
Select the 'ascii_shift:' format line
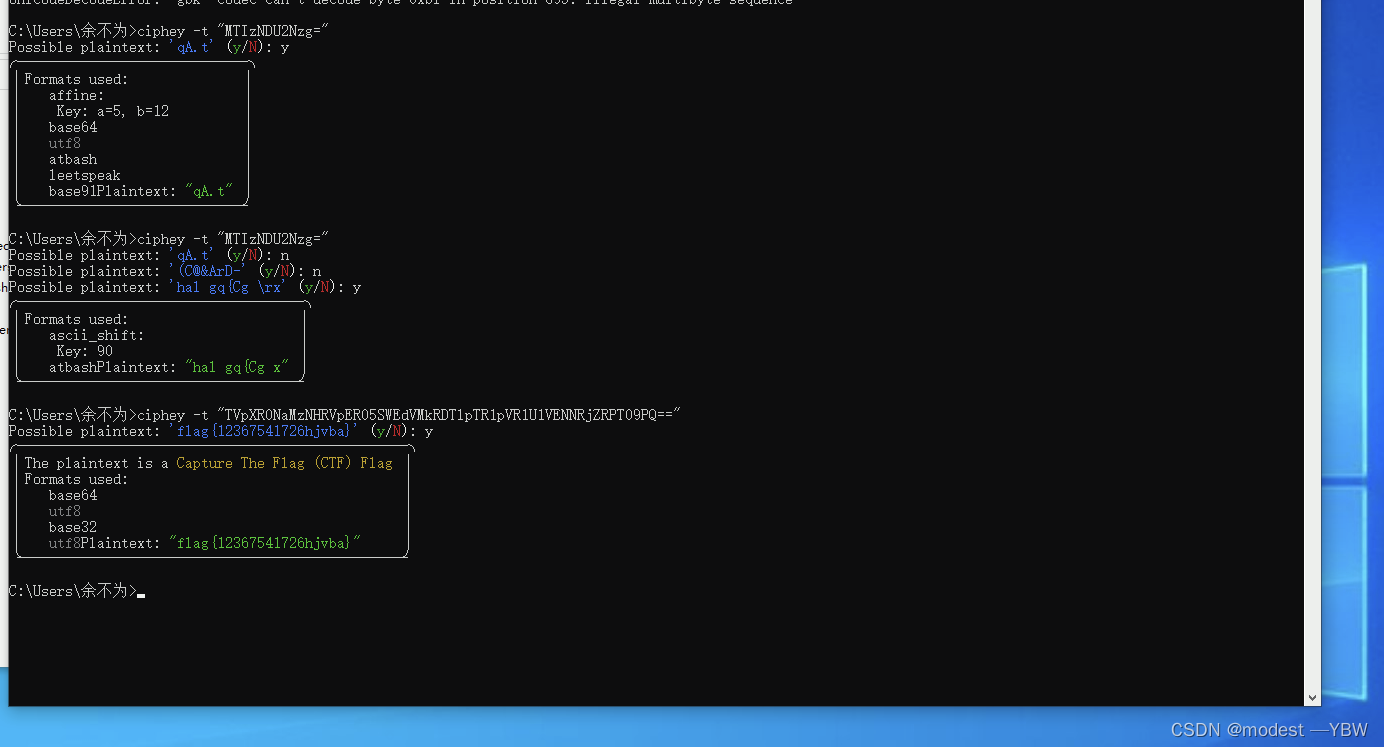click(96, 335)
